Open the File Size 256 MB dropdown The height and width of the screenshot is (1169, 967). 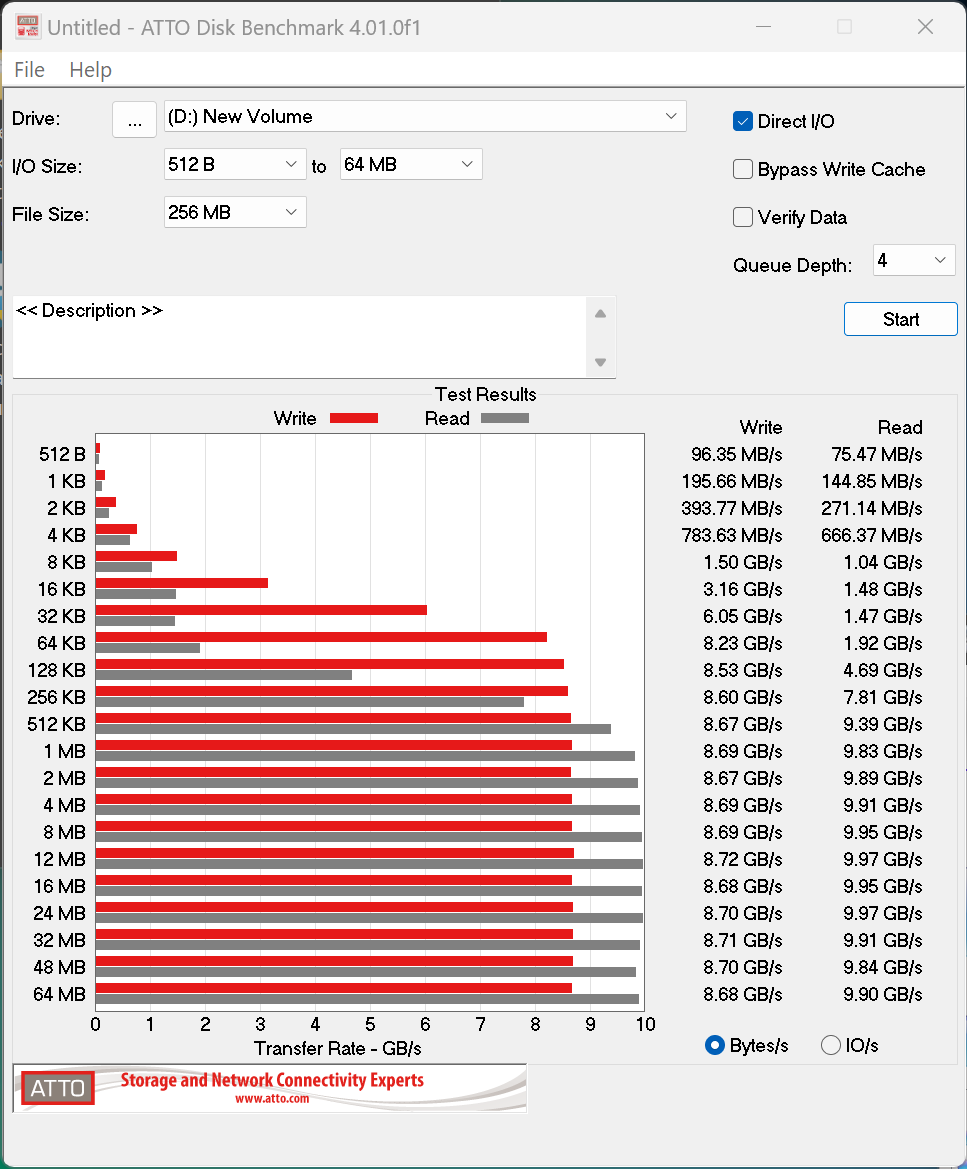coord(235,212)
